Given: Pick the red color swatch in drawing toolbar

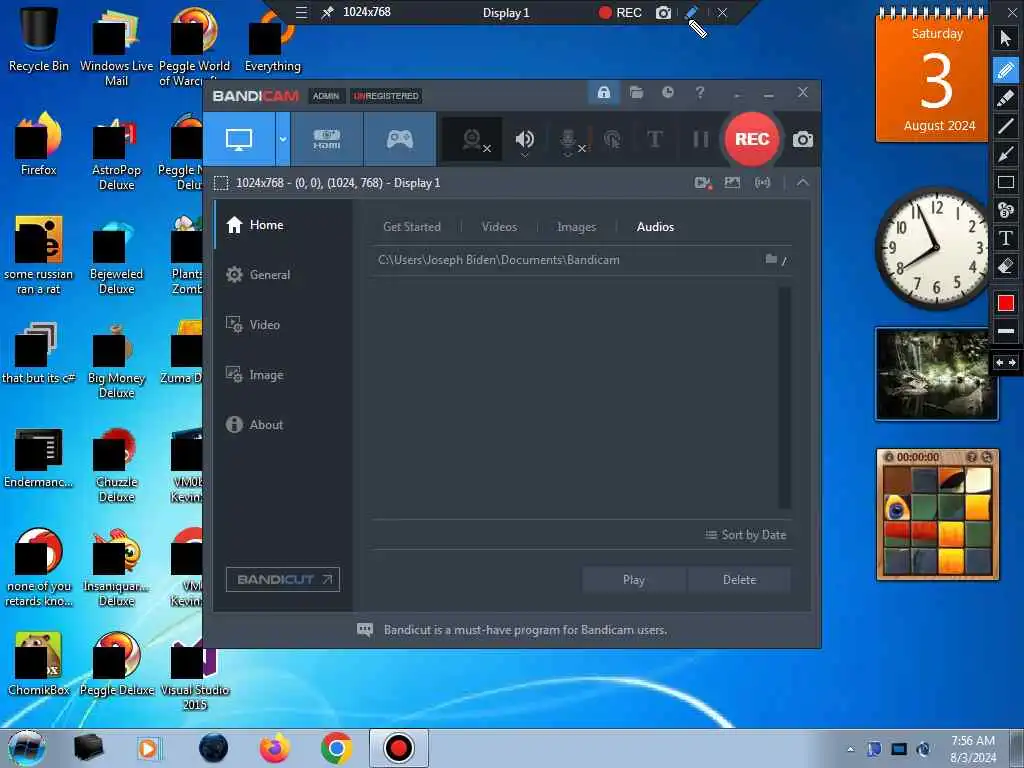Looking at the screenshot, I should [x=1006, y=303].
